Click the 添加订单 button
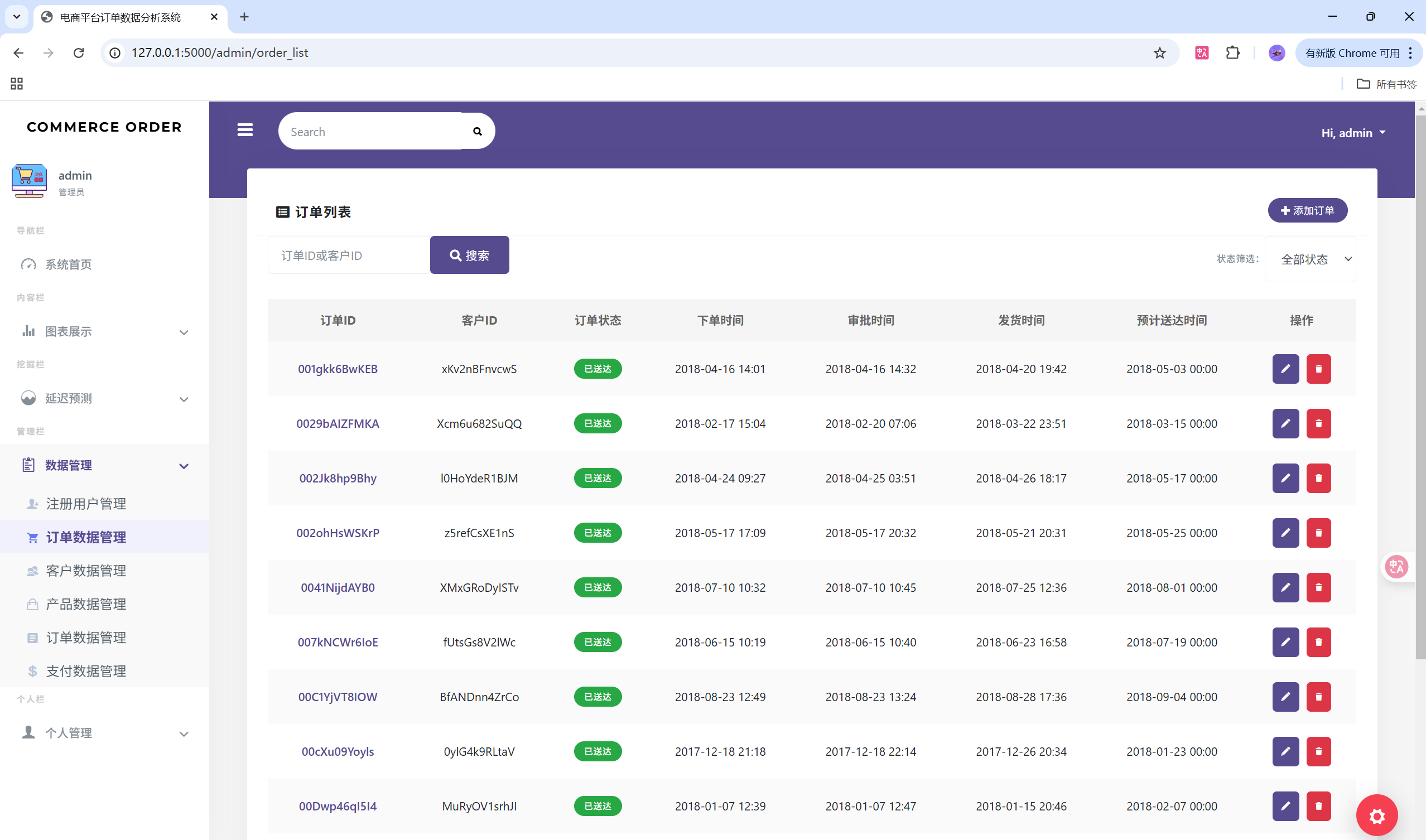The height and width of the screenshot is (840, 1426). tap(1307, 211)
